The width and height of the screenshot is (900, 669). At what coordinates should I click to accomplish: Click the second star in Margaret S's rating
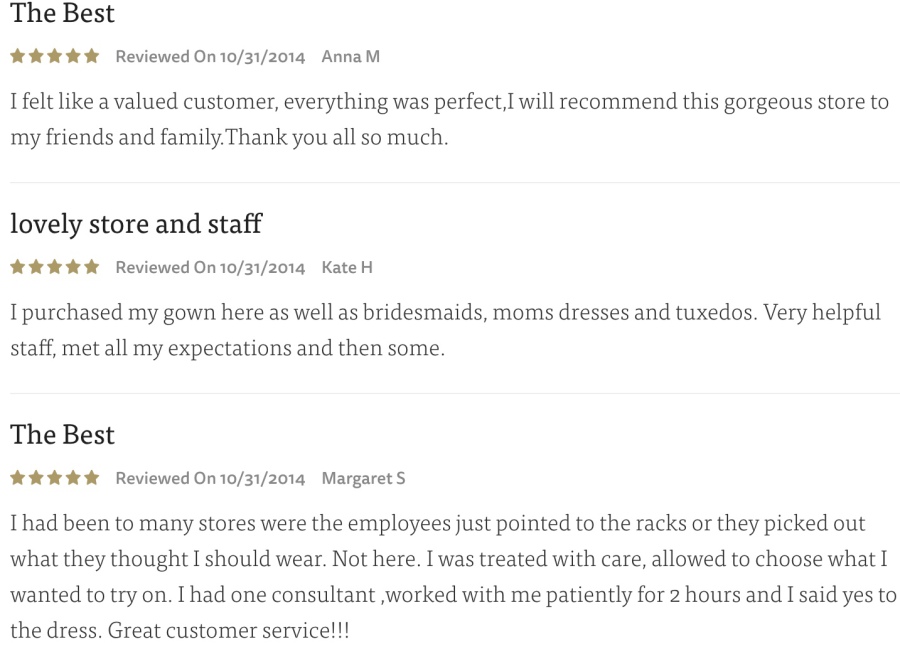(37, 478)
